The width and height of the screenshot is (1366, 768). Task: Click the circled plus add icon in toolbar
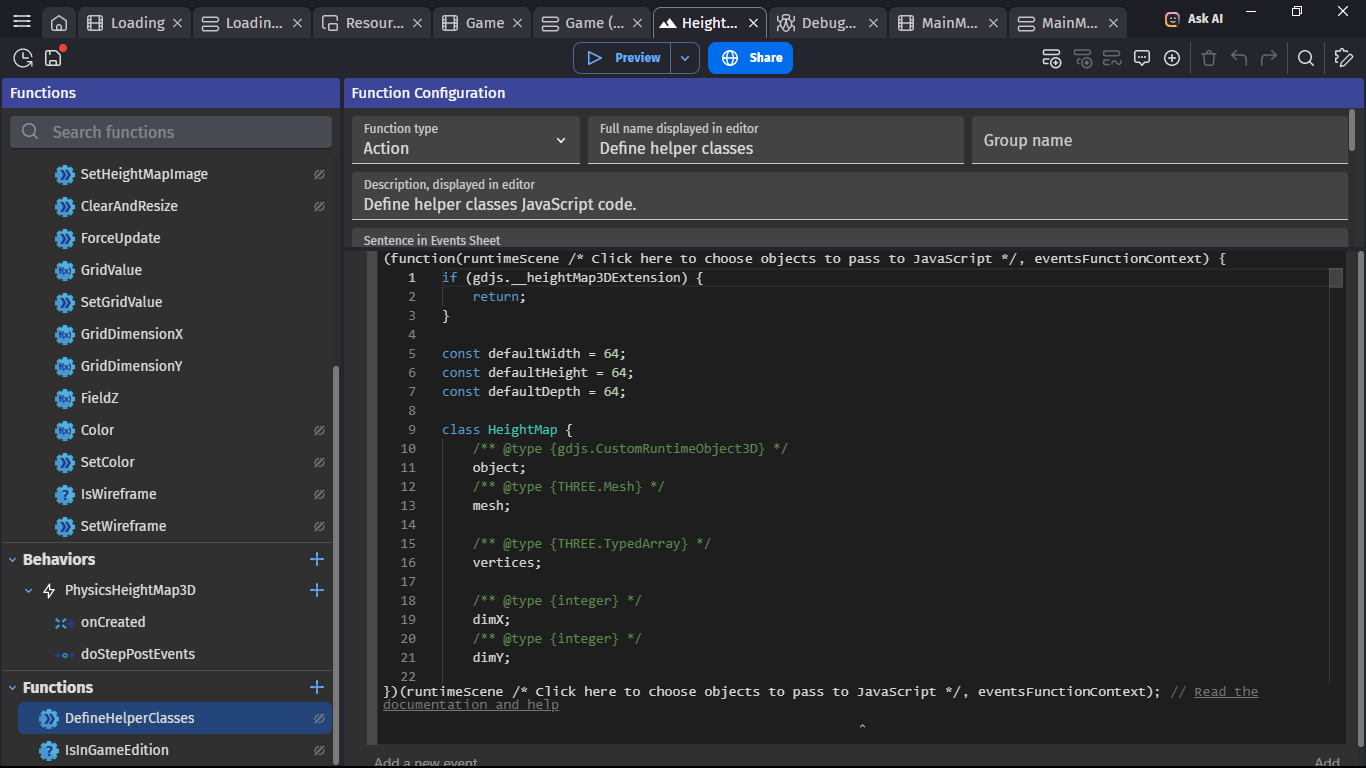coord(1172,58)
